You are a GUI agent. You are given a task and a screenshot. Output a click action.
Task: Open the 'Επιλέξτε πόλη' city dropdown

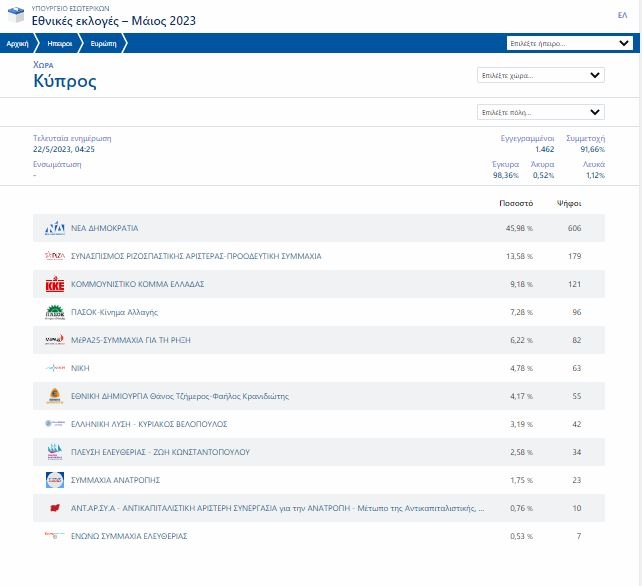coord(541,112)
